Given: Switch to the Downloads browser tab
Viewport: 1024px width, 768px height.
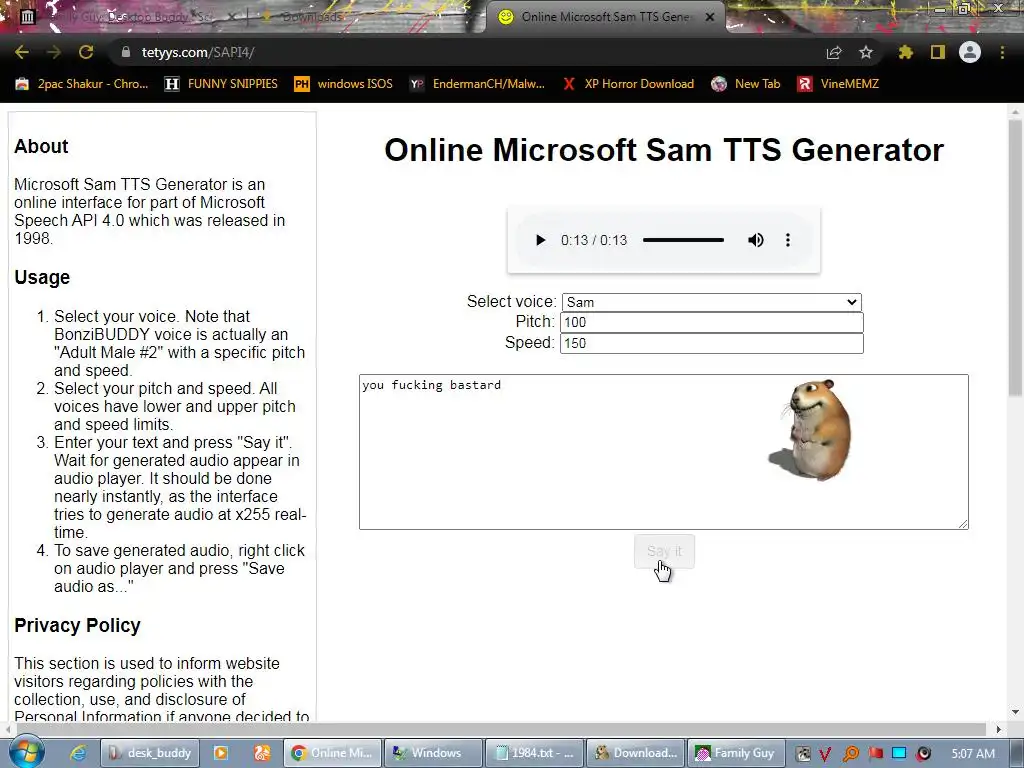Looking at the screenshot, I should click(x=313, y=17).
